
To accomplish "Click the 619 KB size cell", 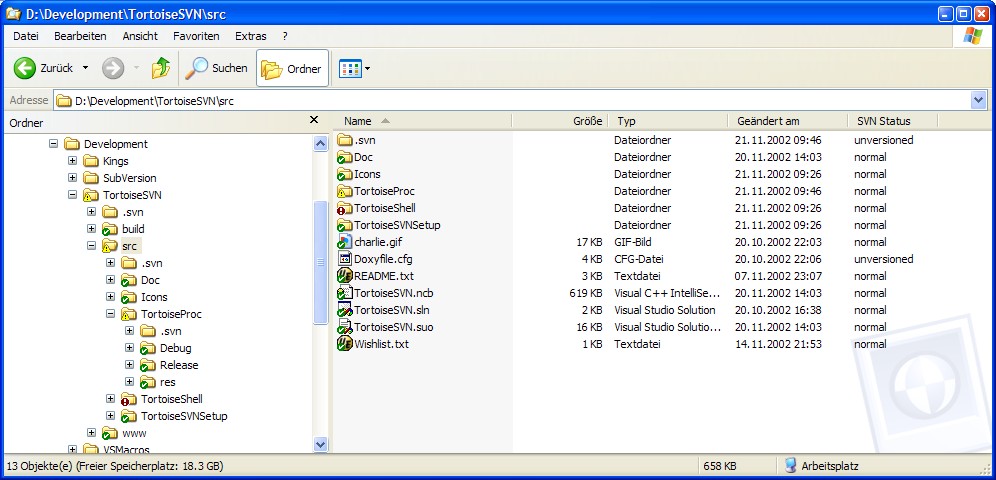I will [x=586, y=293].
